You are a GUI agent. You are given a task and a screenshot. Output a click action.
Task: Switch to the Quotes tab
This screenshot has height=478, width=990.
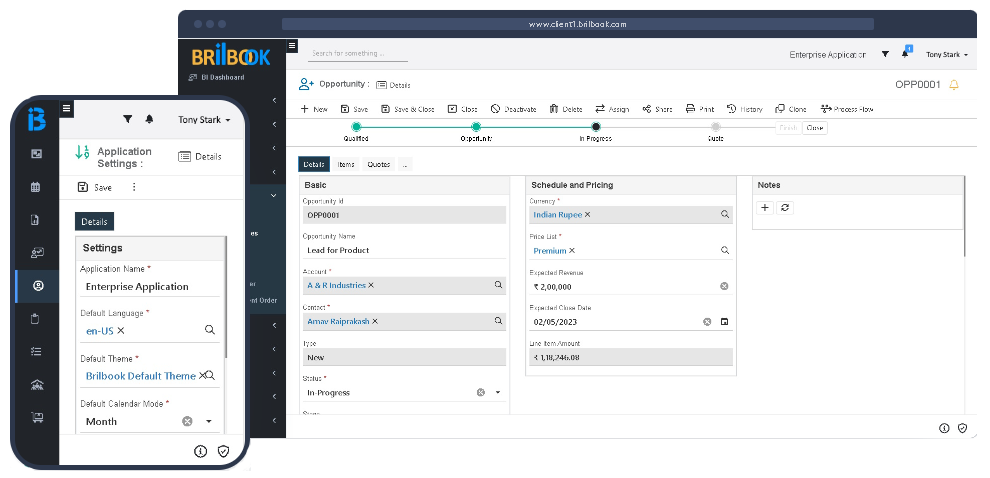379,164
